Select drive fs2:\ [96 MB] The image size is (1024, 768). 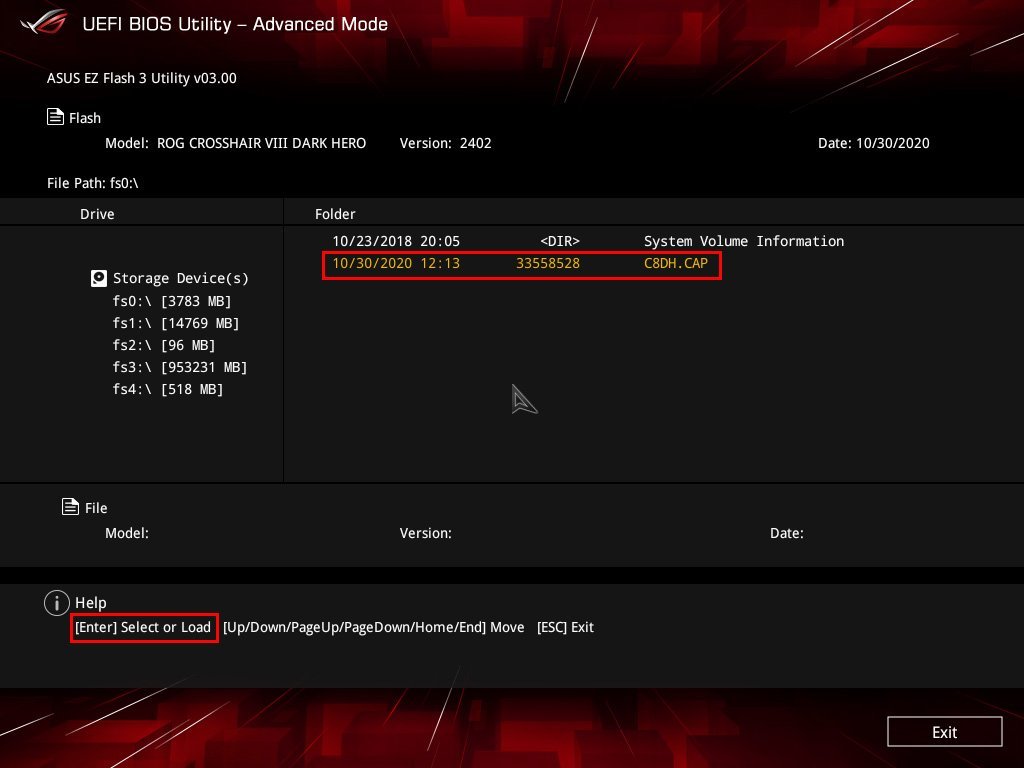(163, 345)
